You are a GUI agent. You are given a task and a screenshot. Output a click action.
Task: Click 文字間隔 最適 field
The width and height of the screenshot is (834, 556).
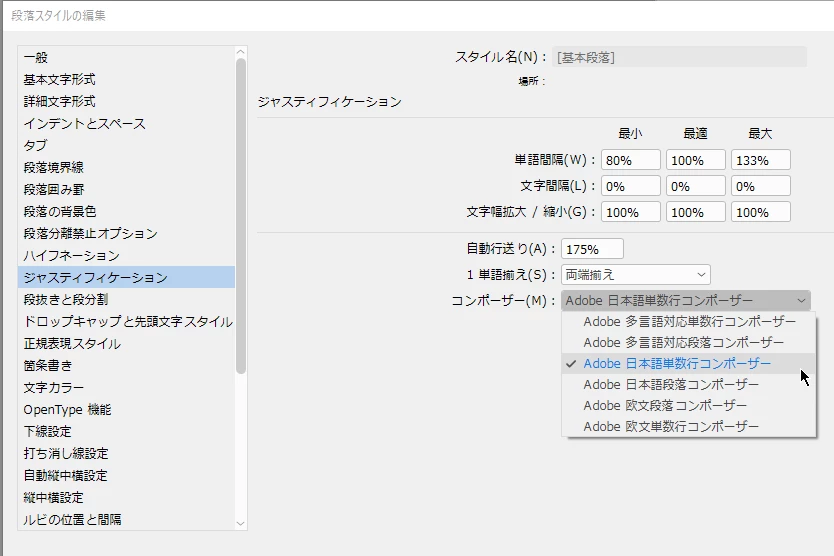click(x=696, y=186)
